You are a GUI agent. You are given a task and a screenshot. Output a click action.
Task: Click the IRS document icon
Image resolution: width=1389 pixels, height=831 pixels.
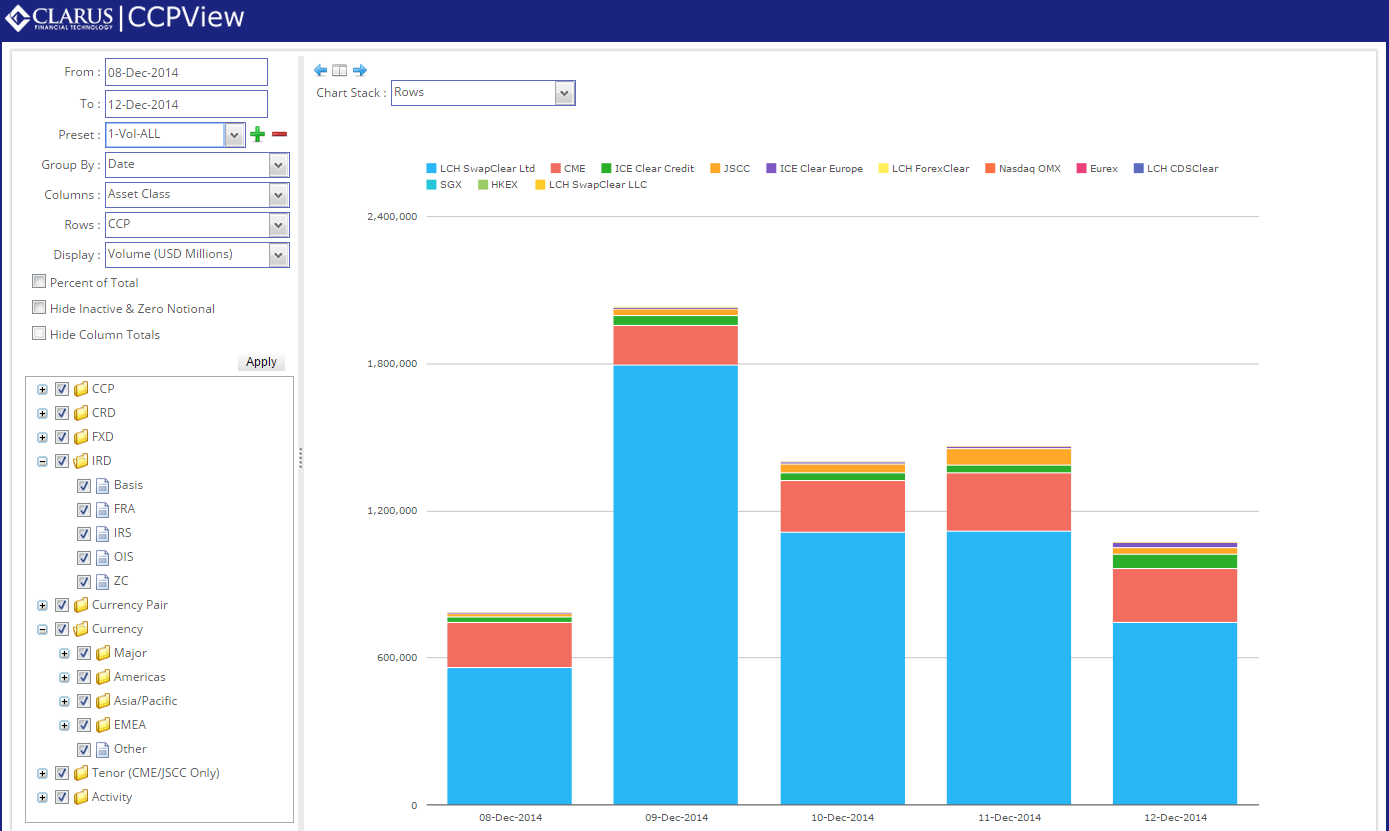102,533
